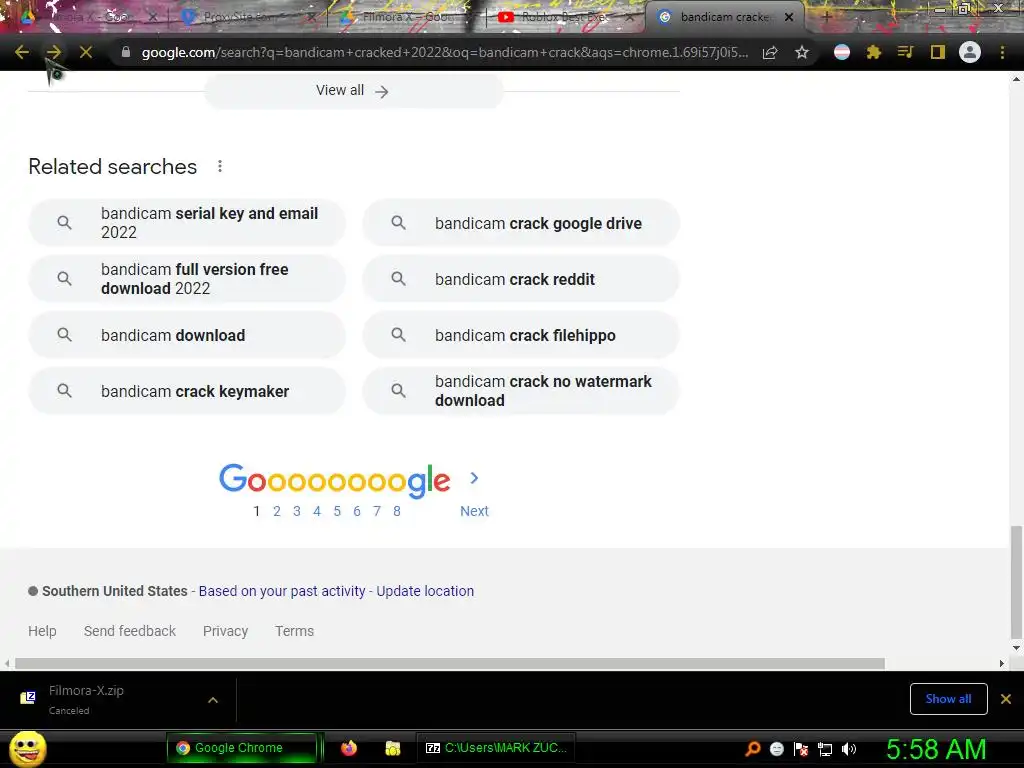Open network tray icon

[x=825, y=749]
